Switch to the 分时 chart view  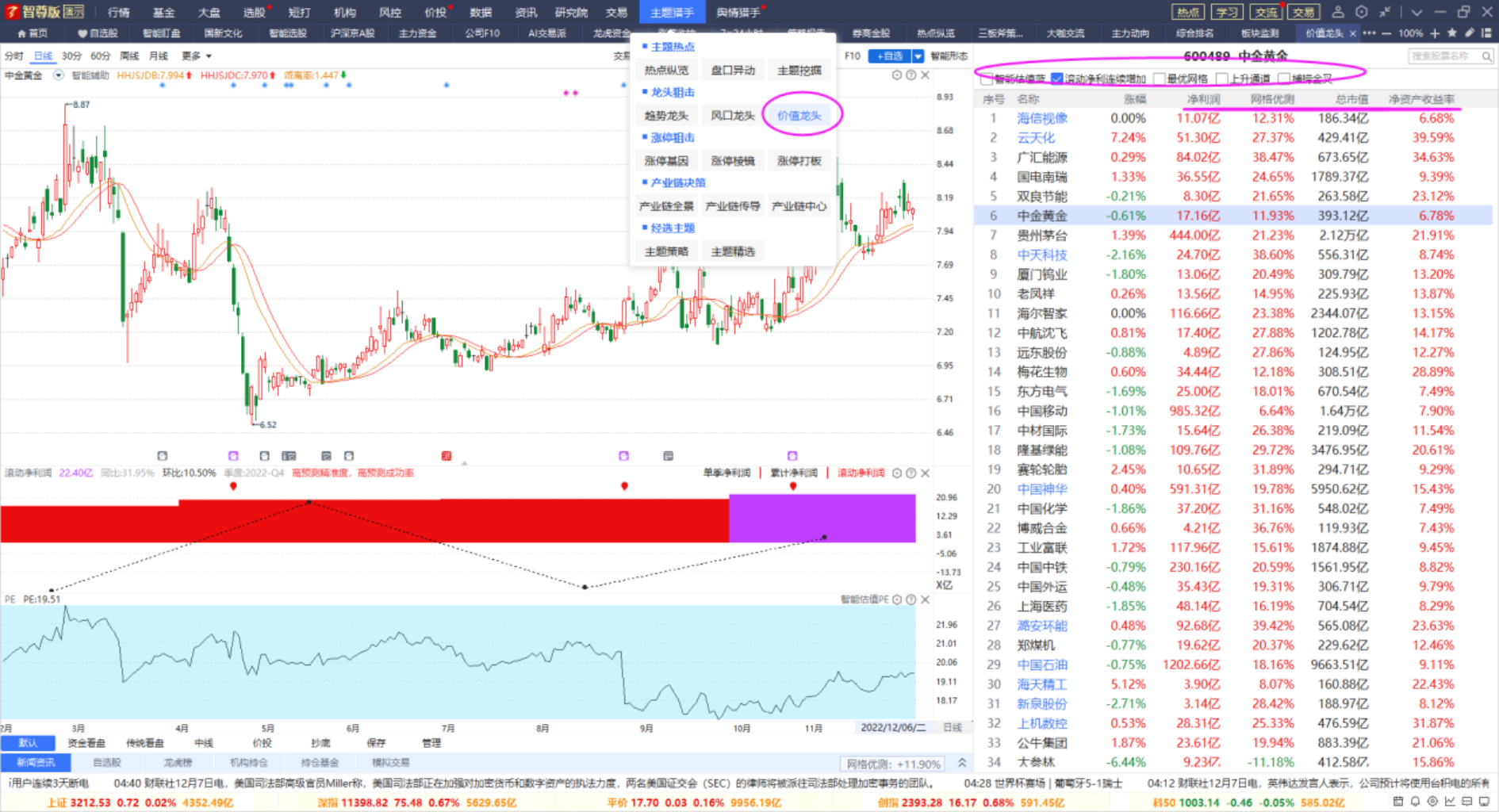pos(14,56)
